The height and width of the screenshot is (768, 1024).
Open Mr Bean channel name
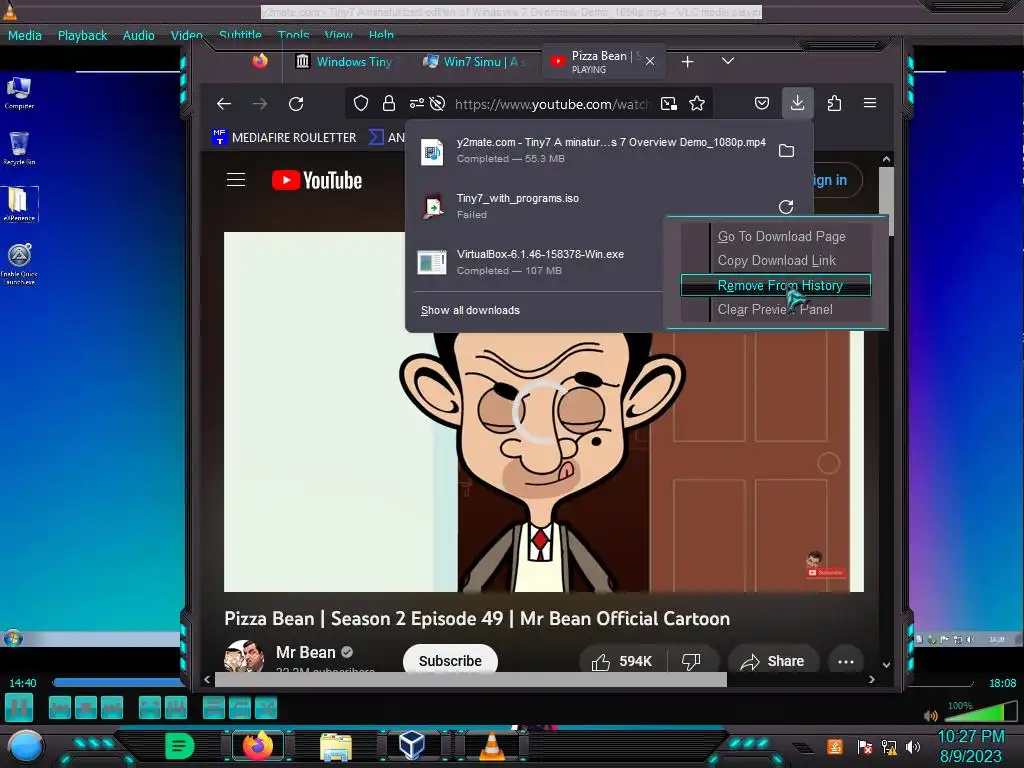click(x=306, y=652)
